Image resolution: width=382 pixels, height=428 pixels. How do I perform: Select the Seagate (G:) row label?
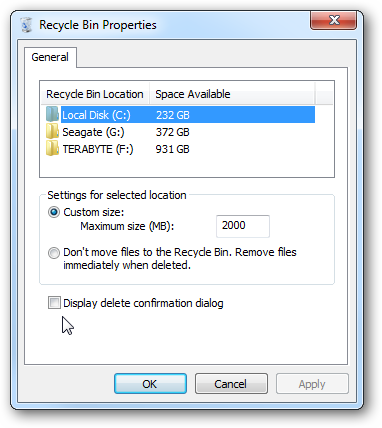[x=93, y=132]
